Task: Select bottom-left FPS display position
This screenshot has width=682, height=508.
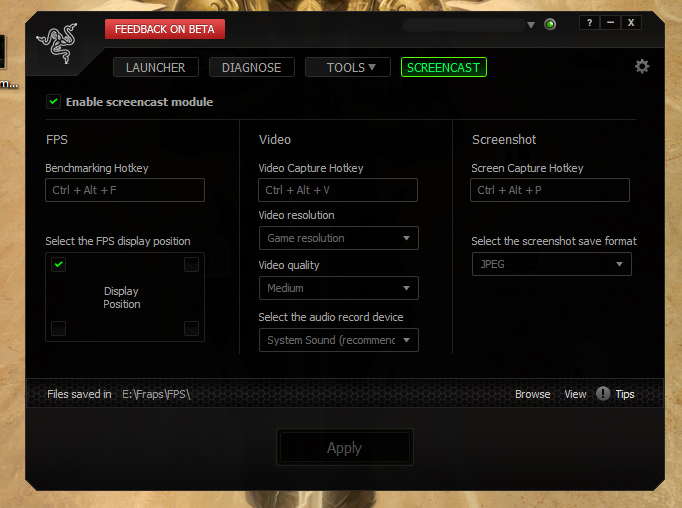Action: (59, 328)
